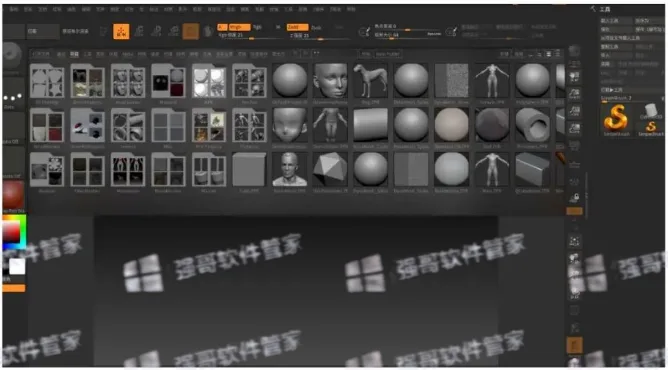Toggle the dim orange Gizmo 3D button
This screenshot has width=668, height=370.
[190, 31]
